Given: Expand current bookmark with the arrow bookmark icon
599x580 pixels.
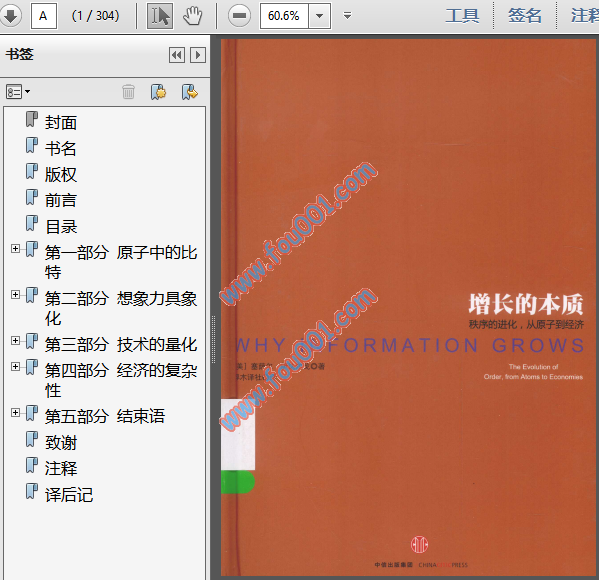Looking at the screenshot, I should (x=189, y=92).
